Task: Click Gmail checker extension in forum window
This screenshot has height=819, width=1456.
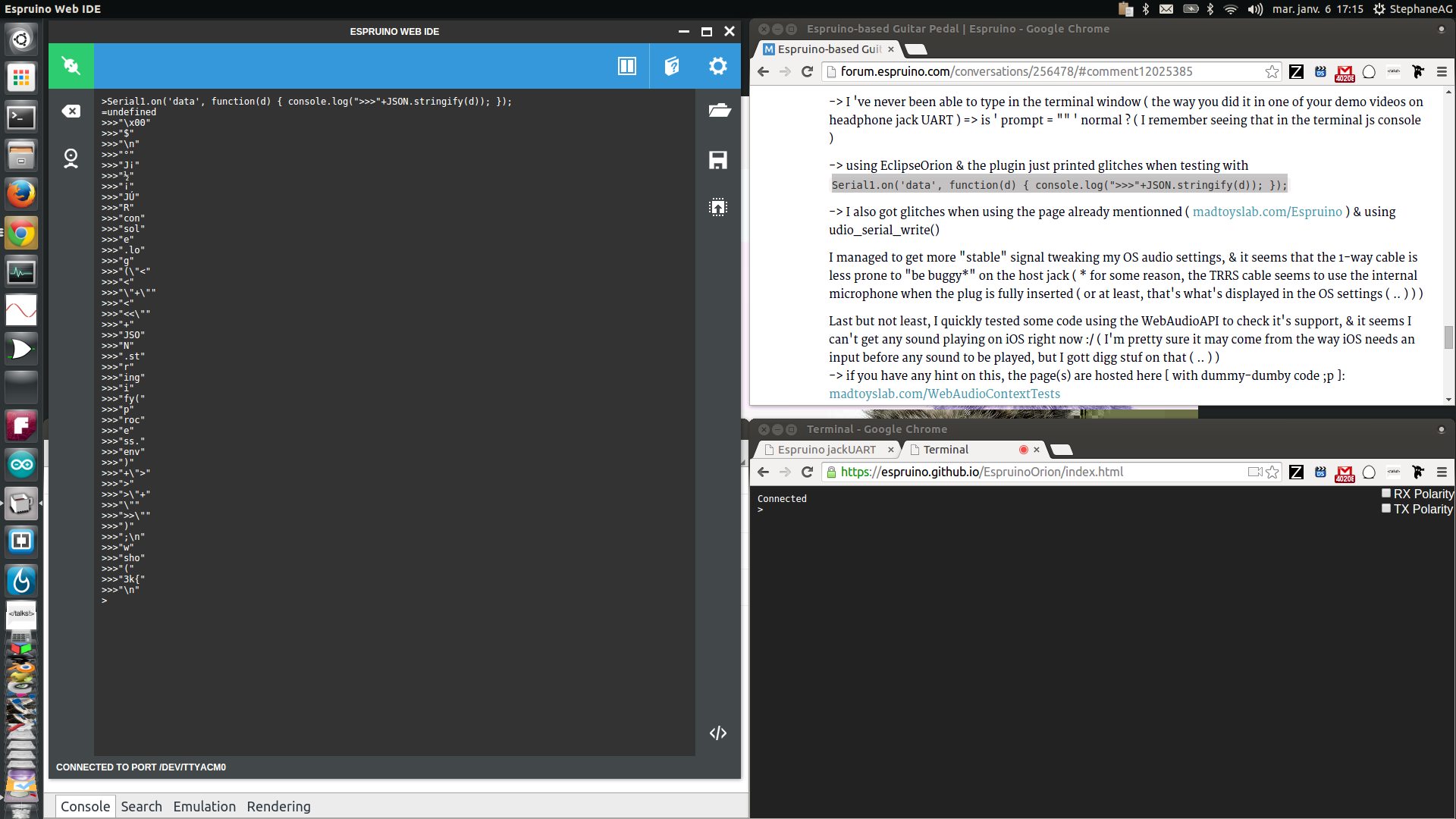Action: click(1345, 72)
